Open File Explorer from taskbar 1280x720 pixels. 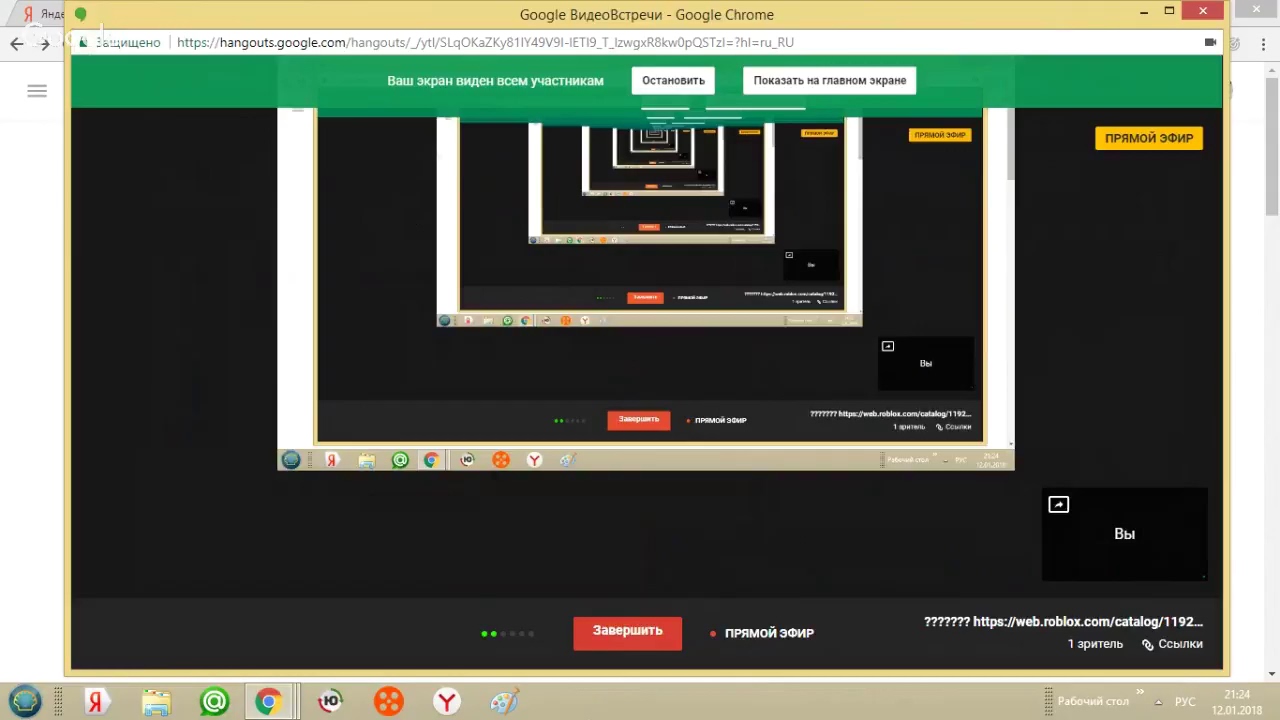click(156, 701)
